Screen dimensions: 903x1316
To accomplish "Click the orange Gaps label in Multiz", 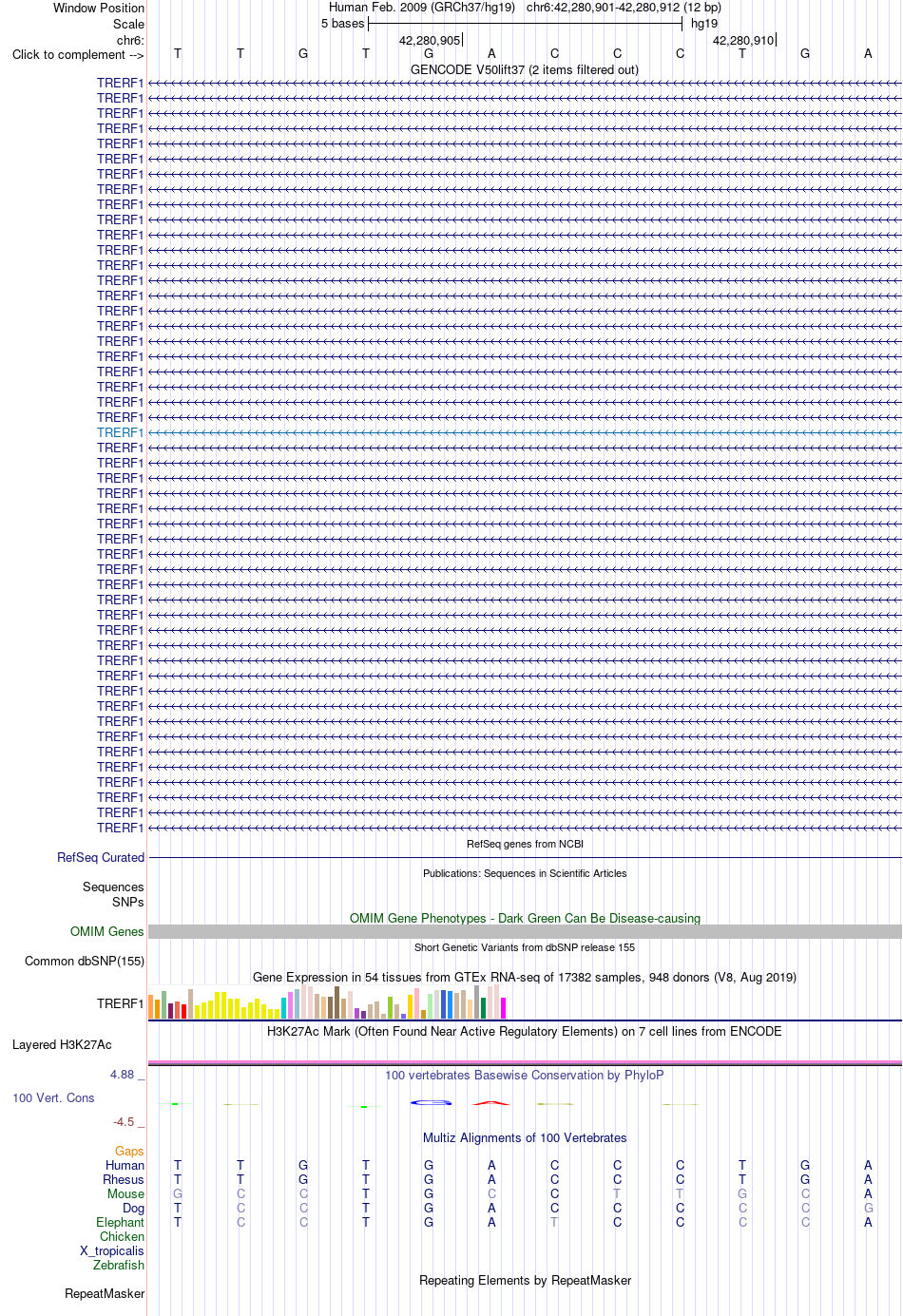I will tap(129, 1151).
